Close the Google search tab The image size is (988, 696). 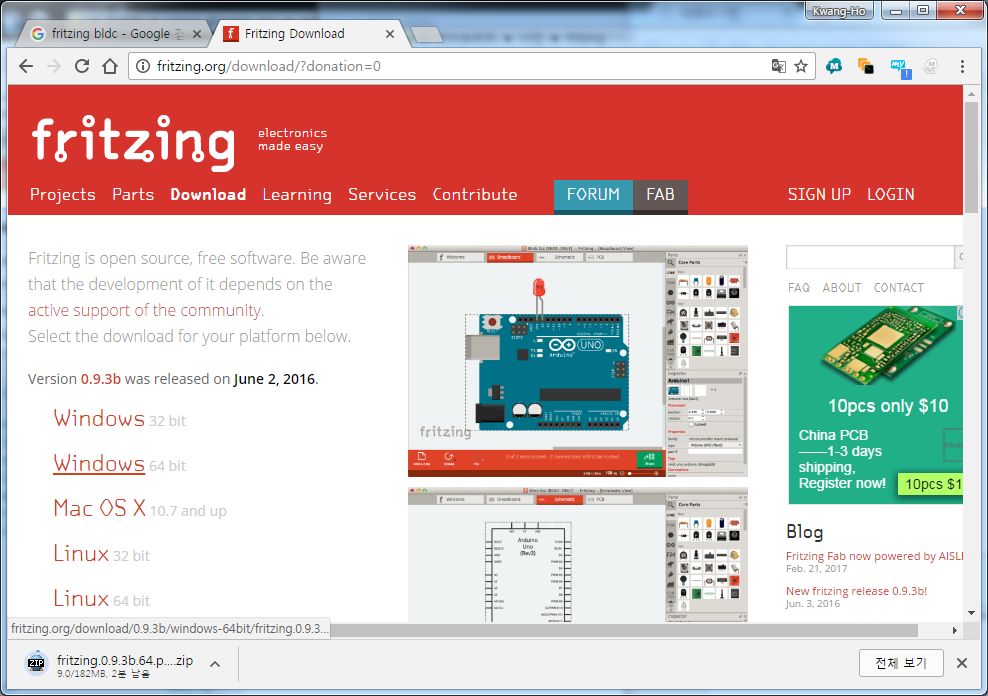[x=197, y=34]
